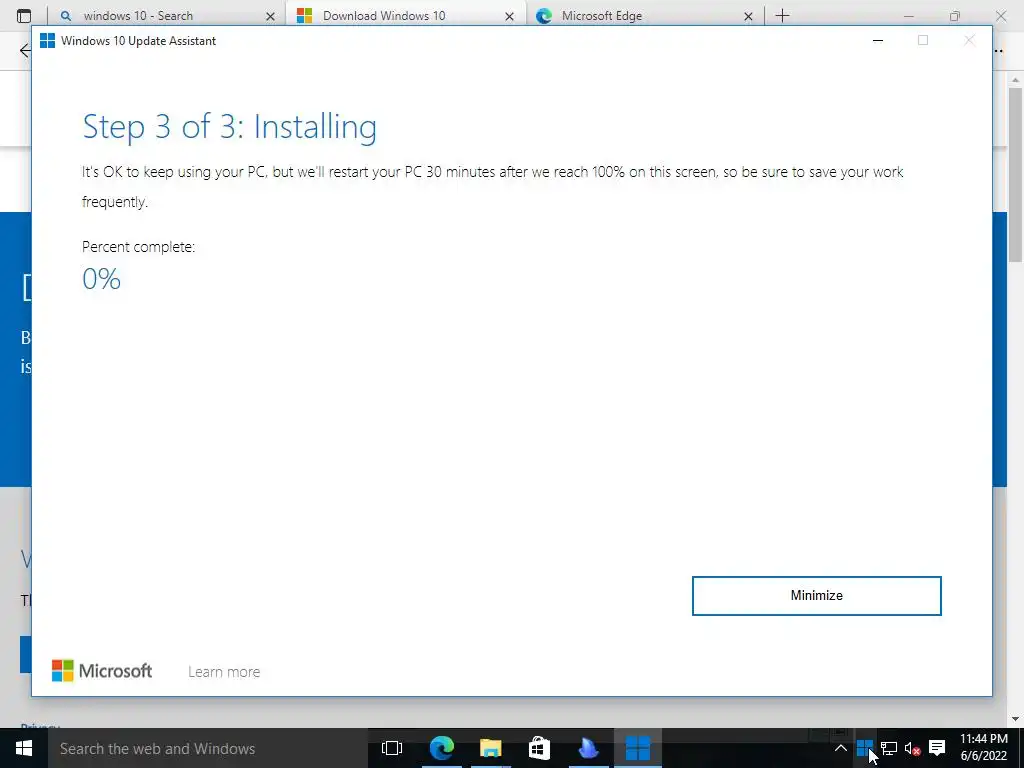The width and height of the screenshot is (1024, 768).
Task: Open the Learn more link
Action: pyautogui.click(x=224, y=672)
